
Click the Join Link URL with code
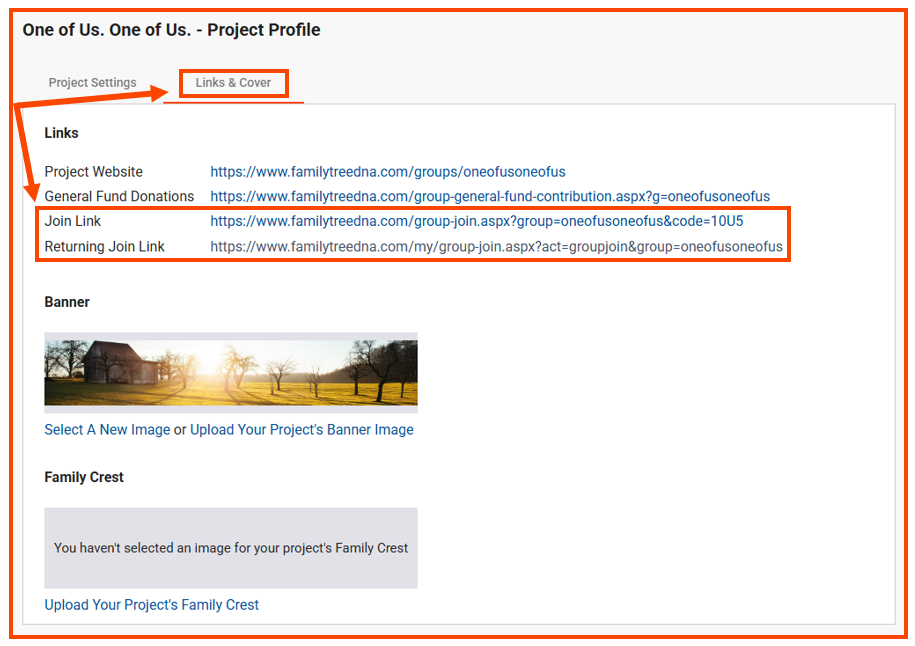pyautogui.click(x=476, y=221)
